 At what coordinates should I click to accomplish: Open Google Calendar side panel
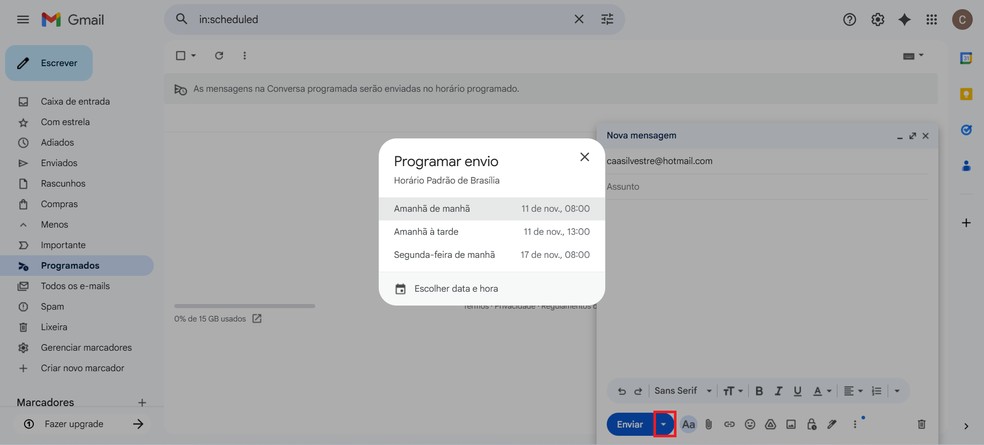click(x=966, y=58)
